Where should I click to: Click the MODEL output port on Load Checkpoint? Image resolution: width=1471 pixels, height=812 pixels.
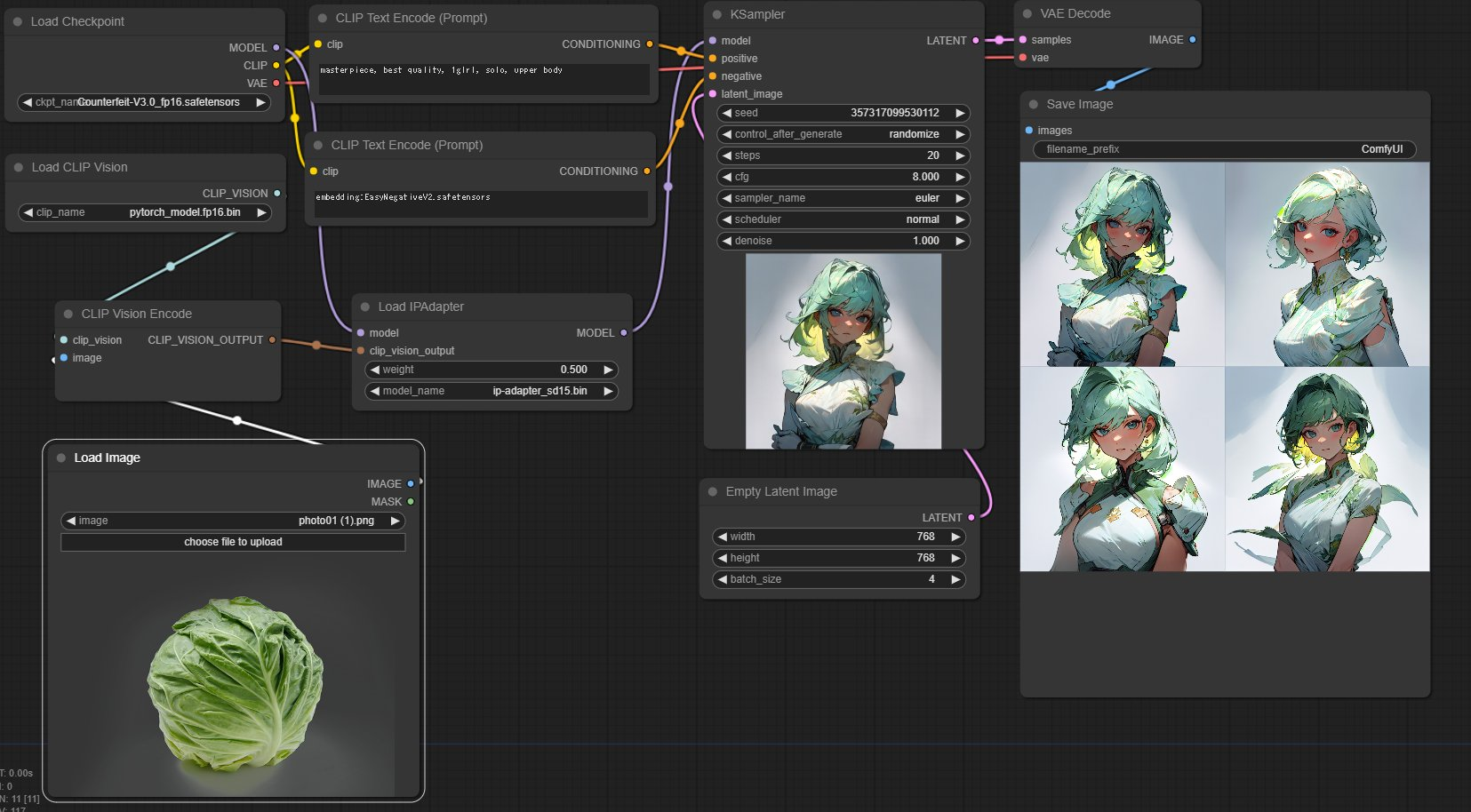pos(276,47)
